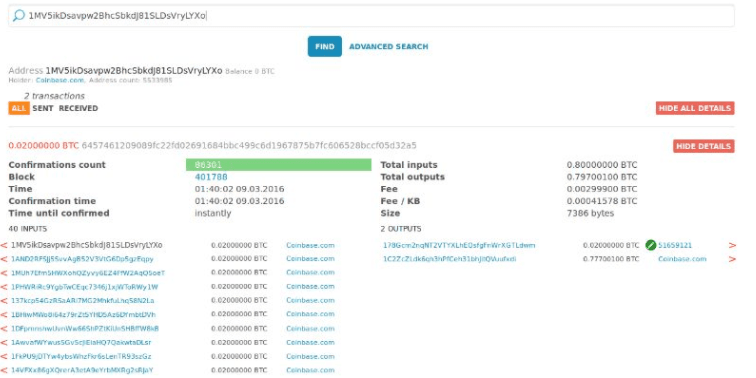This screenshot has height=378, width=756.
Task: Open input address 1DFpmnshwUvnWw66...
Action: click(x=85, y=329)
